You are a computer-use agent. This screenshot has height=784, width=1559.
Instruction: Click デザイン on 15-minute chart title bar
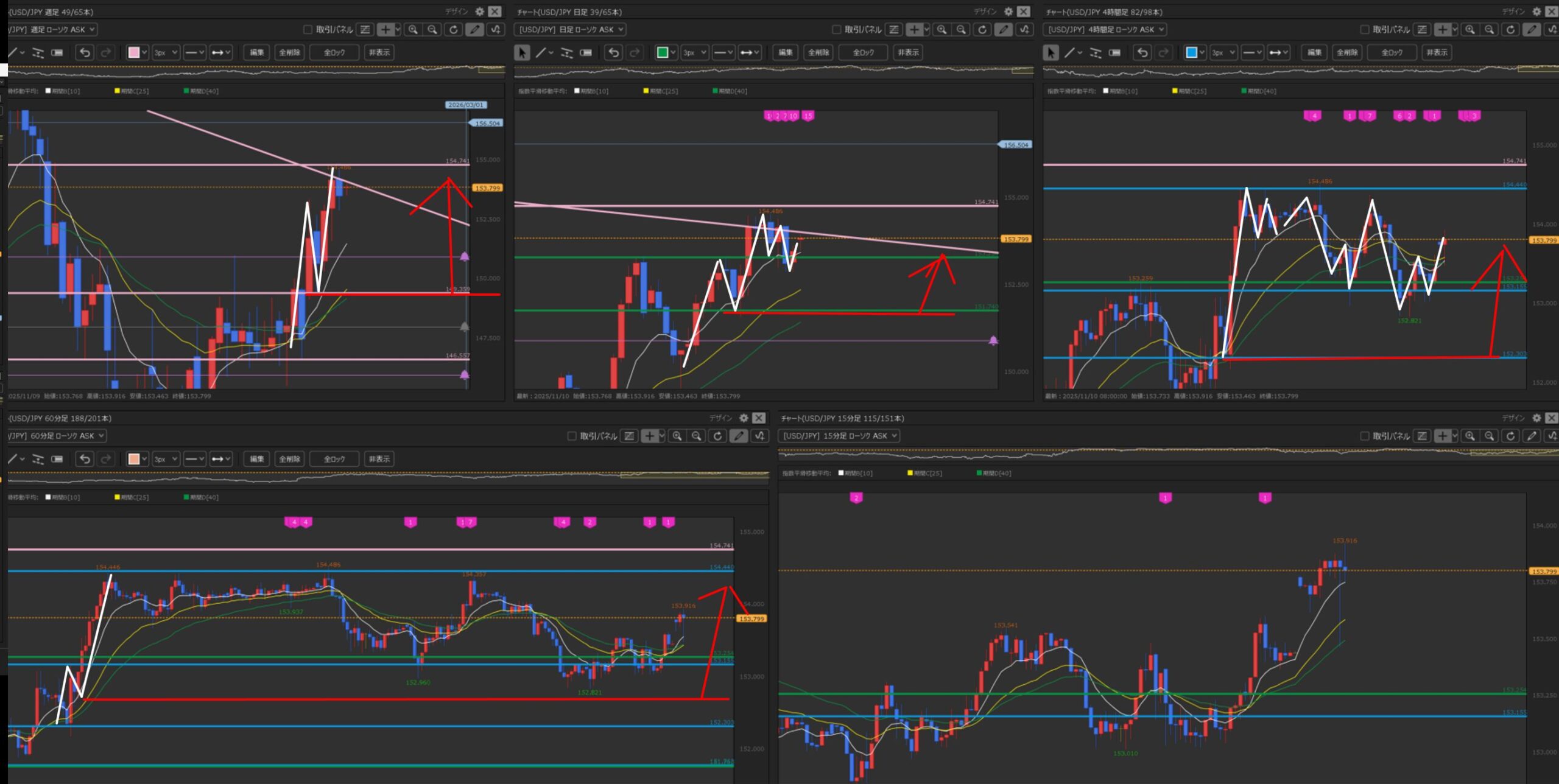coord(1513,418)
